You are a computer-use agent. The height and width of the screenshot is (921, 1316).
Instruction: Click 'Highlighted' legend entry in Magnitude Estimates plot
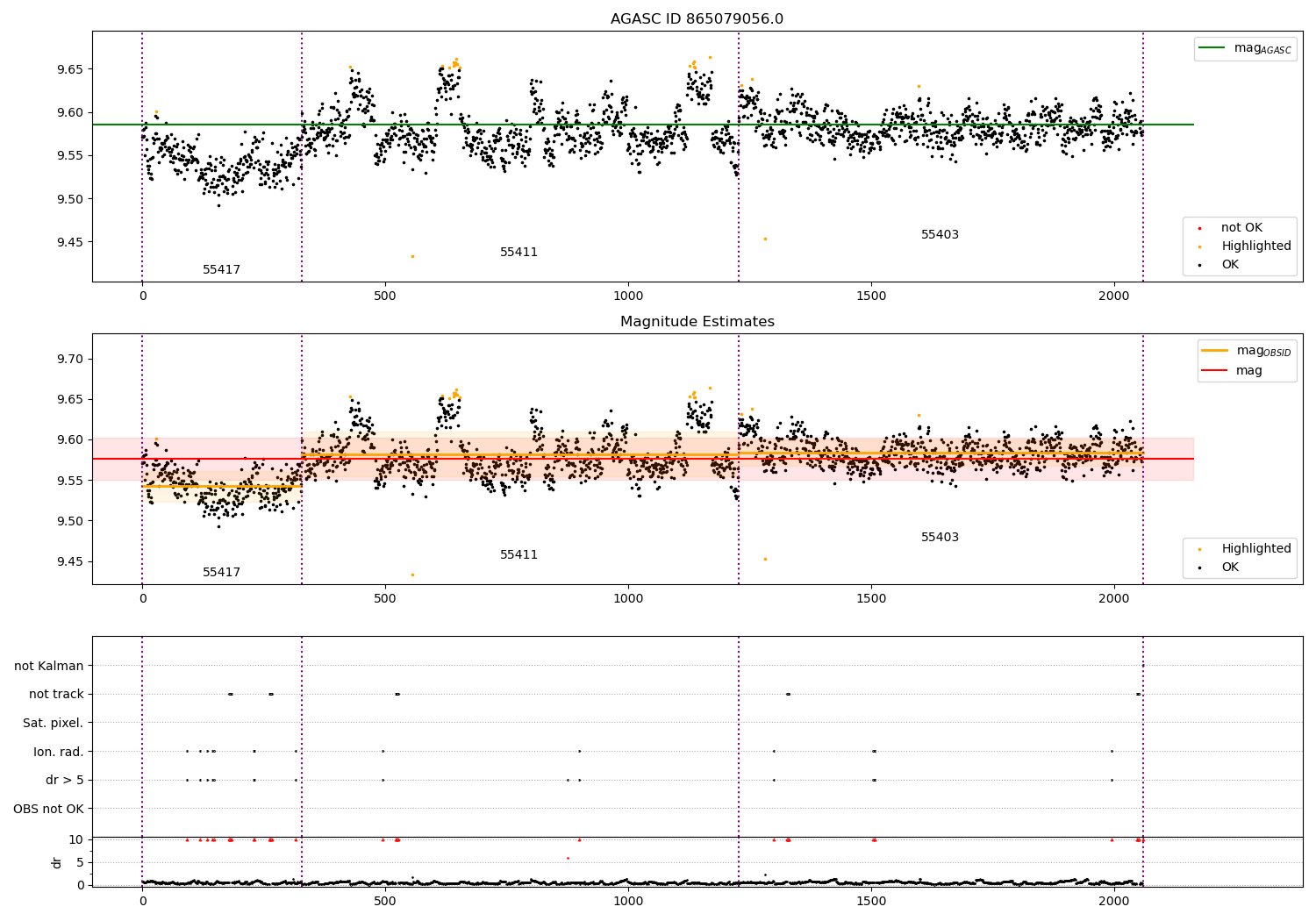click(x=1255, y=548)
